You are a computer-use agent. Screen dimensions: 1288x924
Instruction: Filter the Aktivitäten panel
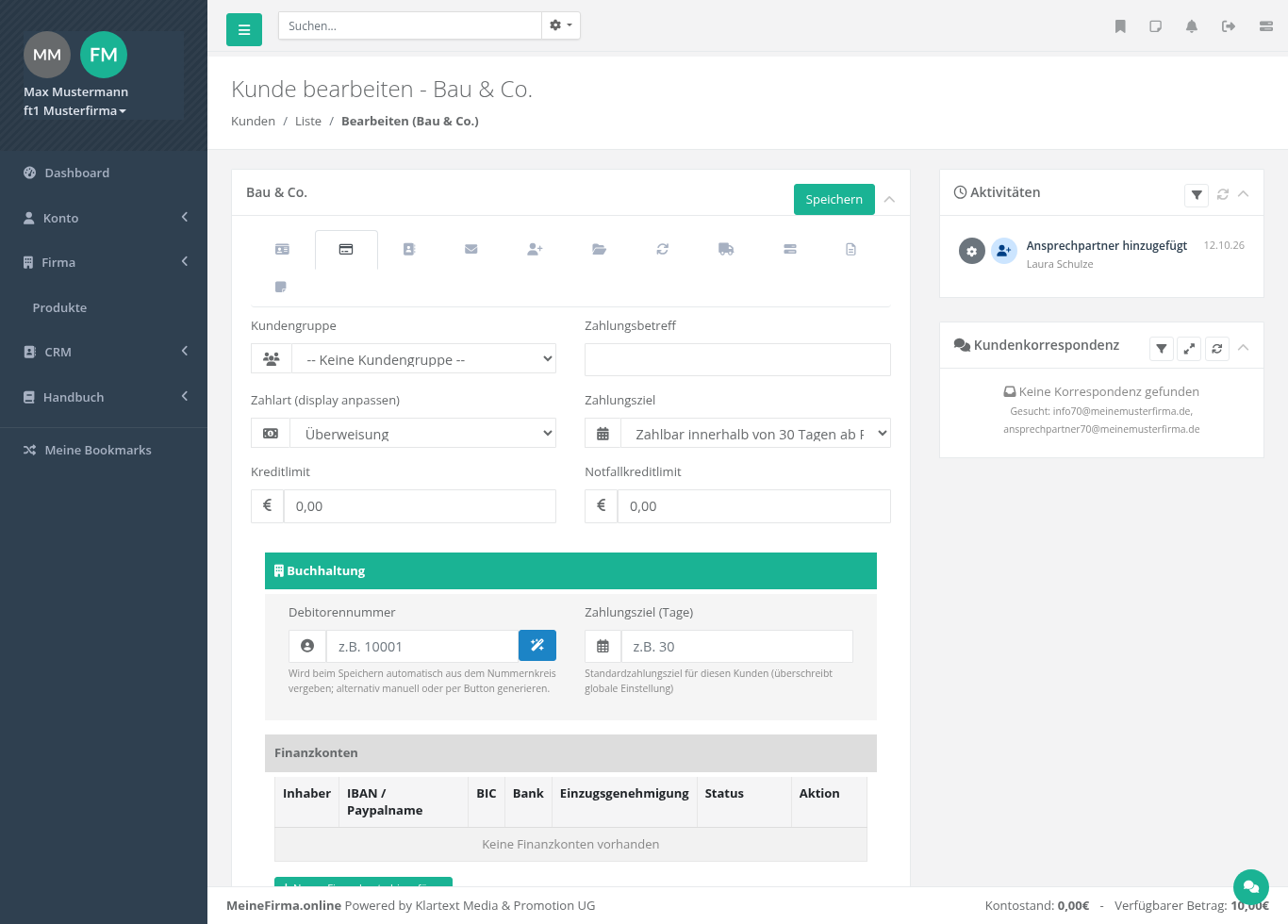pyautogui.click(x=1197, y=195)
